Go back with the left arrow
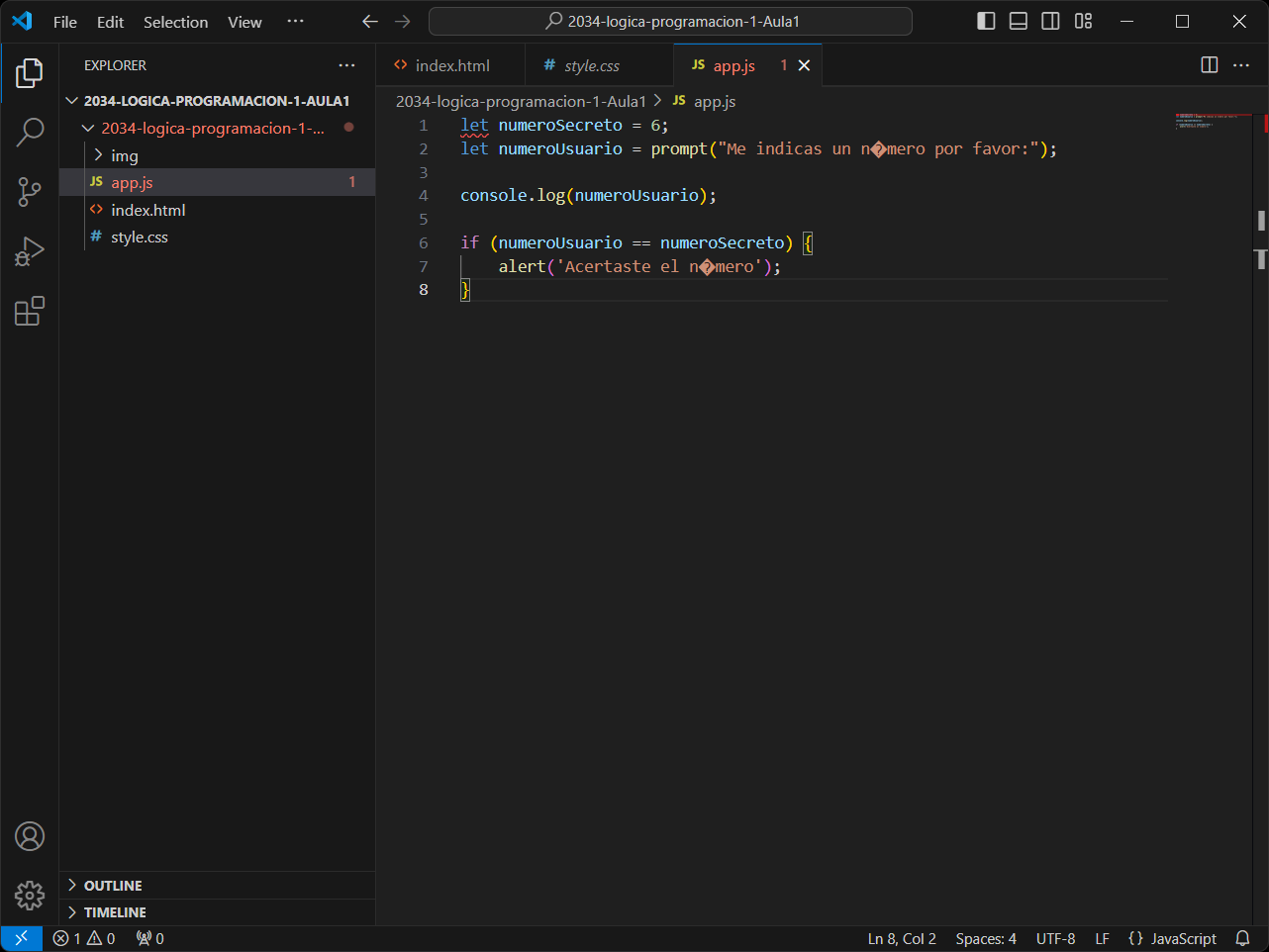The image size is (1269, 952). (370, 21)
